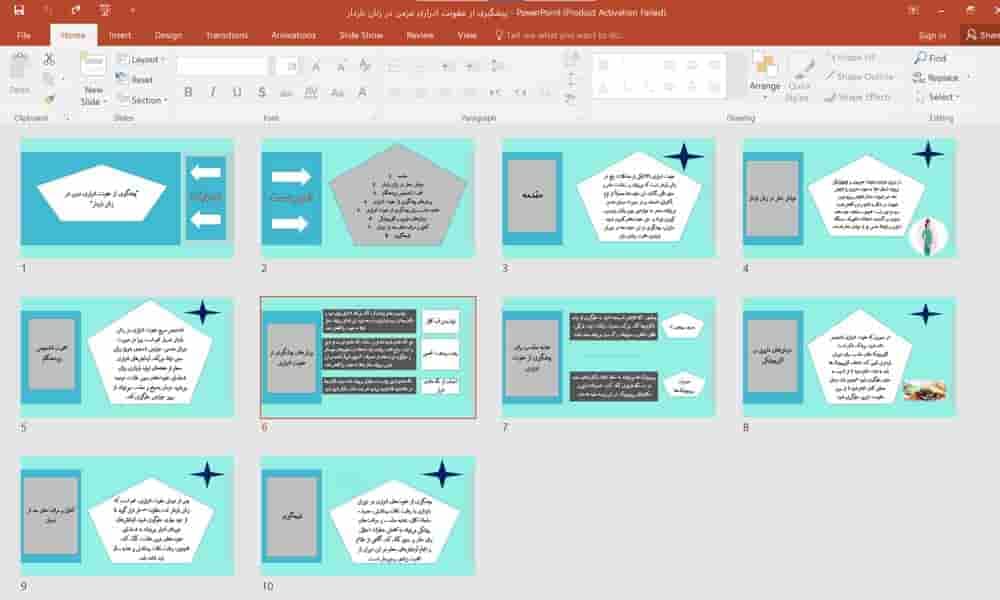Viewport: 1000px width, 600px height.
Task: Toggle Italic formatting
Action: point(212,92)
